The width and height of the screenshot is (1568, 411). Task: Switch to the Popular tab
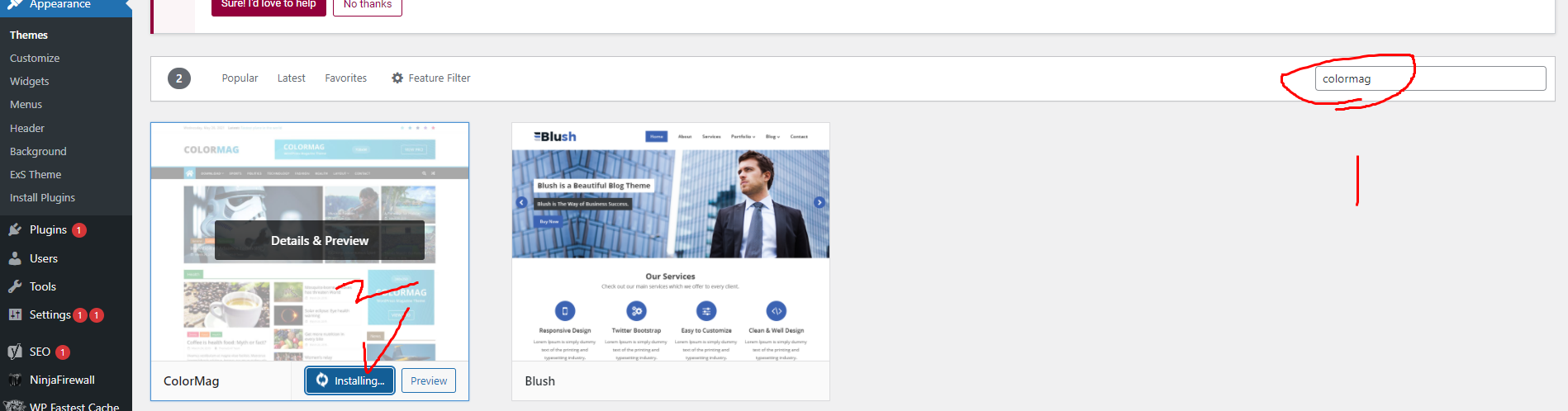click(x=240, y=78)
